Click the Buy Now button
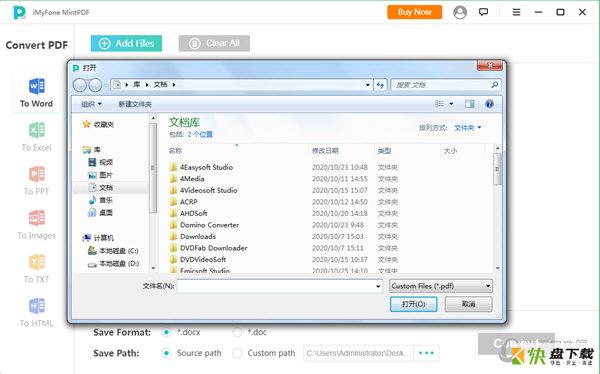 414,12
